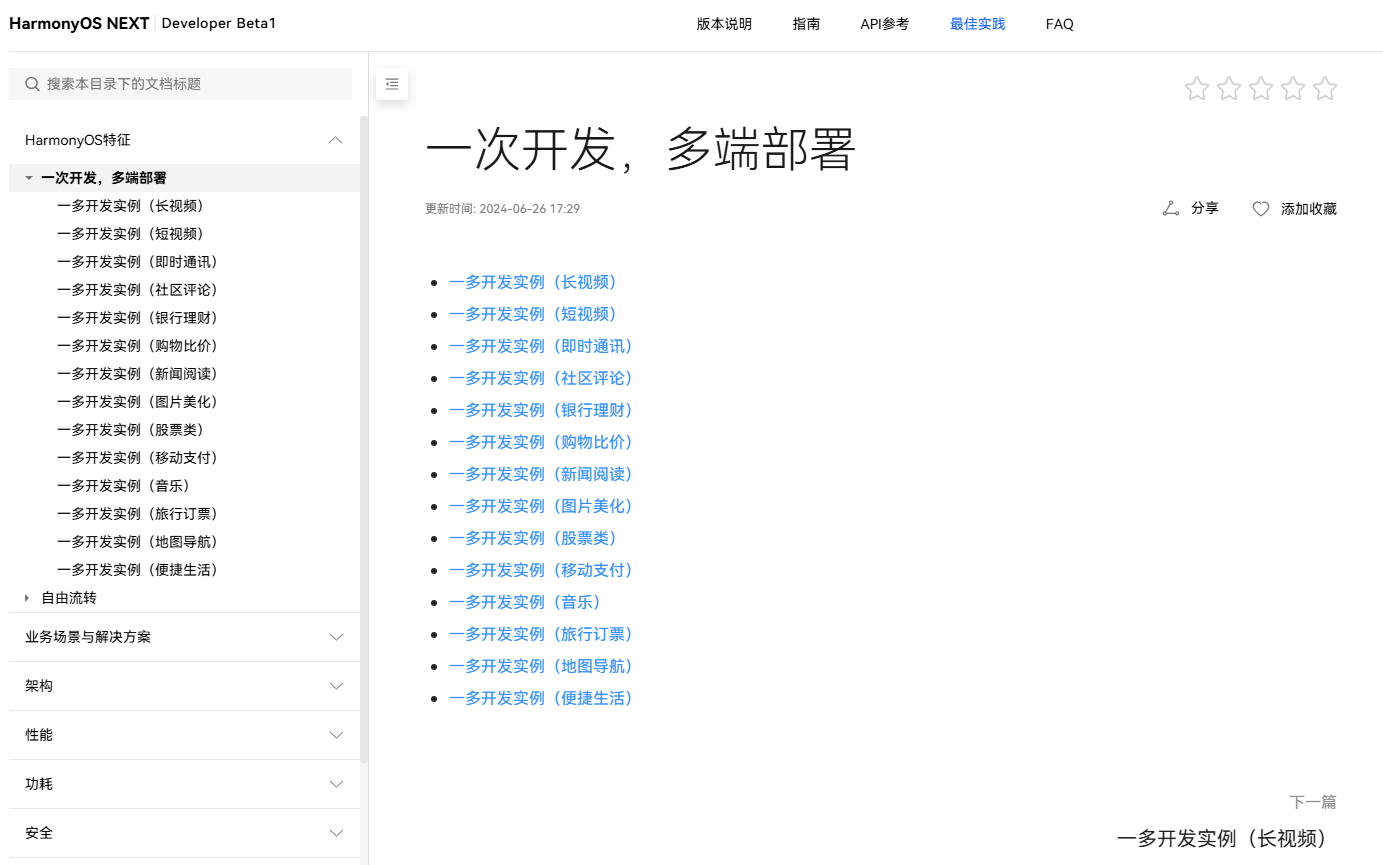The height and width of the screenshot is (865, 1383).
Task: Expand the 功耗 section chevron
Action: pyautogui.click(x=336, y=784)
